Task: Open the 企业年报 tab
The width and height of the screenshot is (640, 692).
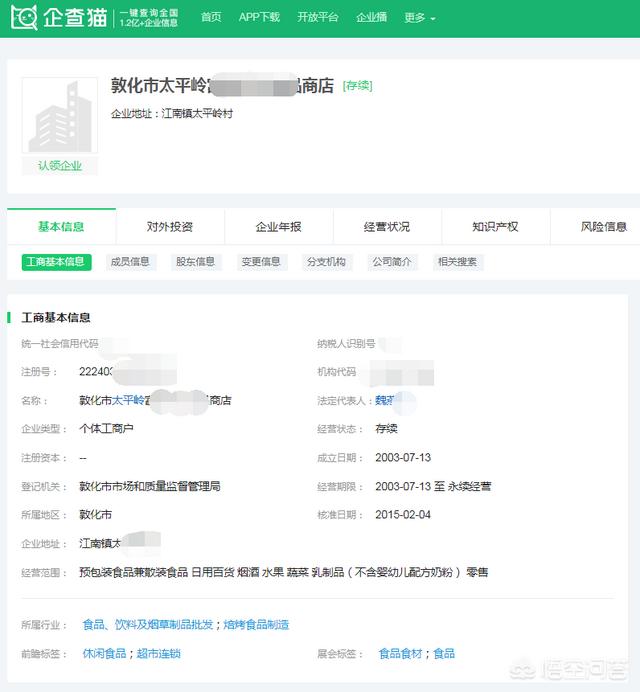Action: 279,227
